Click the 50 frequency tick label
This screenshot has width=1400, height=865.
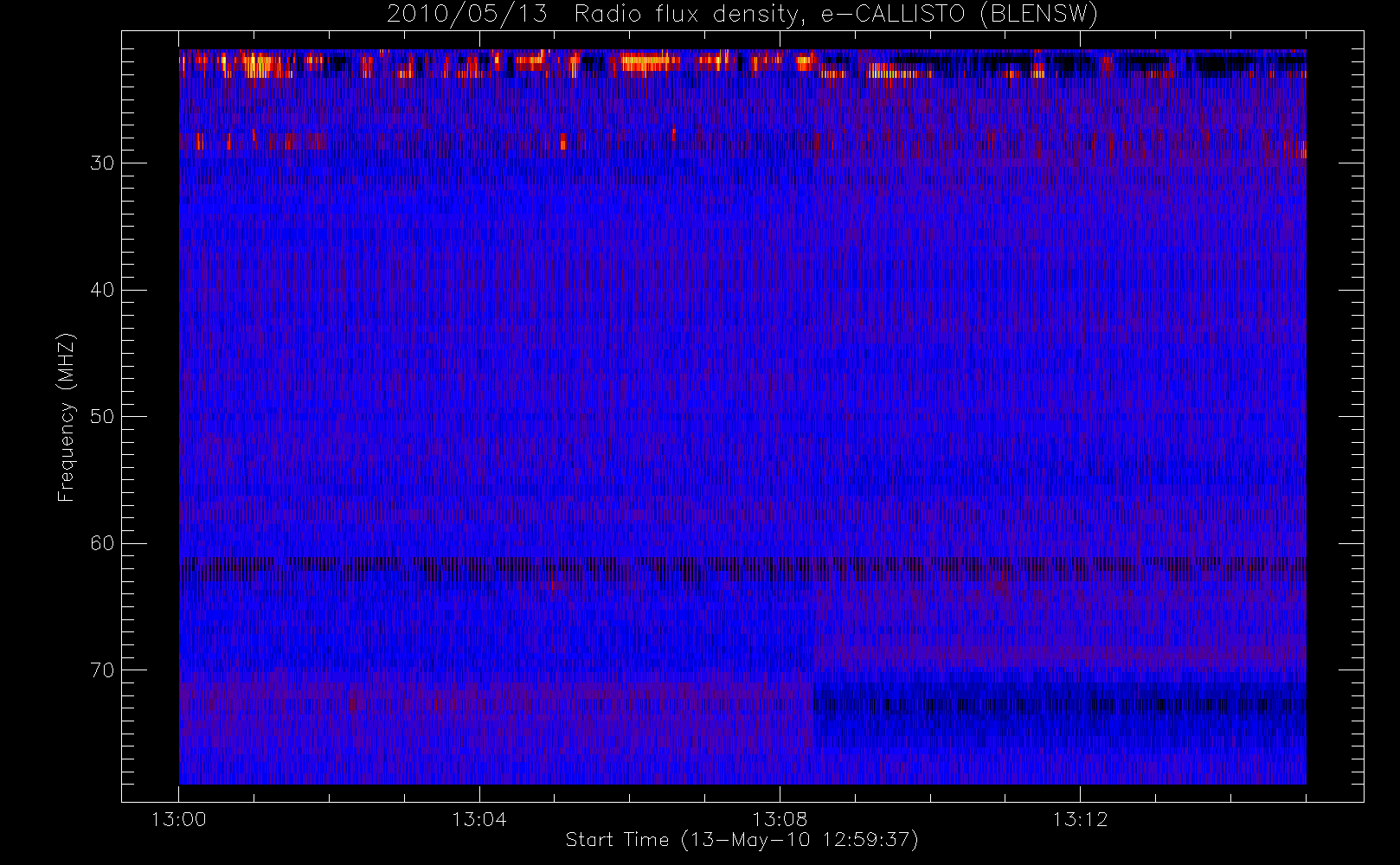(x=102, y=416)
